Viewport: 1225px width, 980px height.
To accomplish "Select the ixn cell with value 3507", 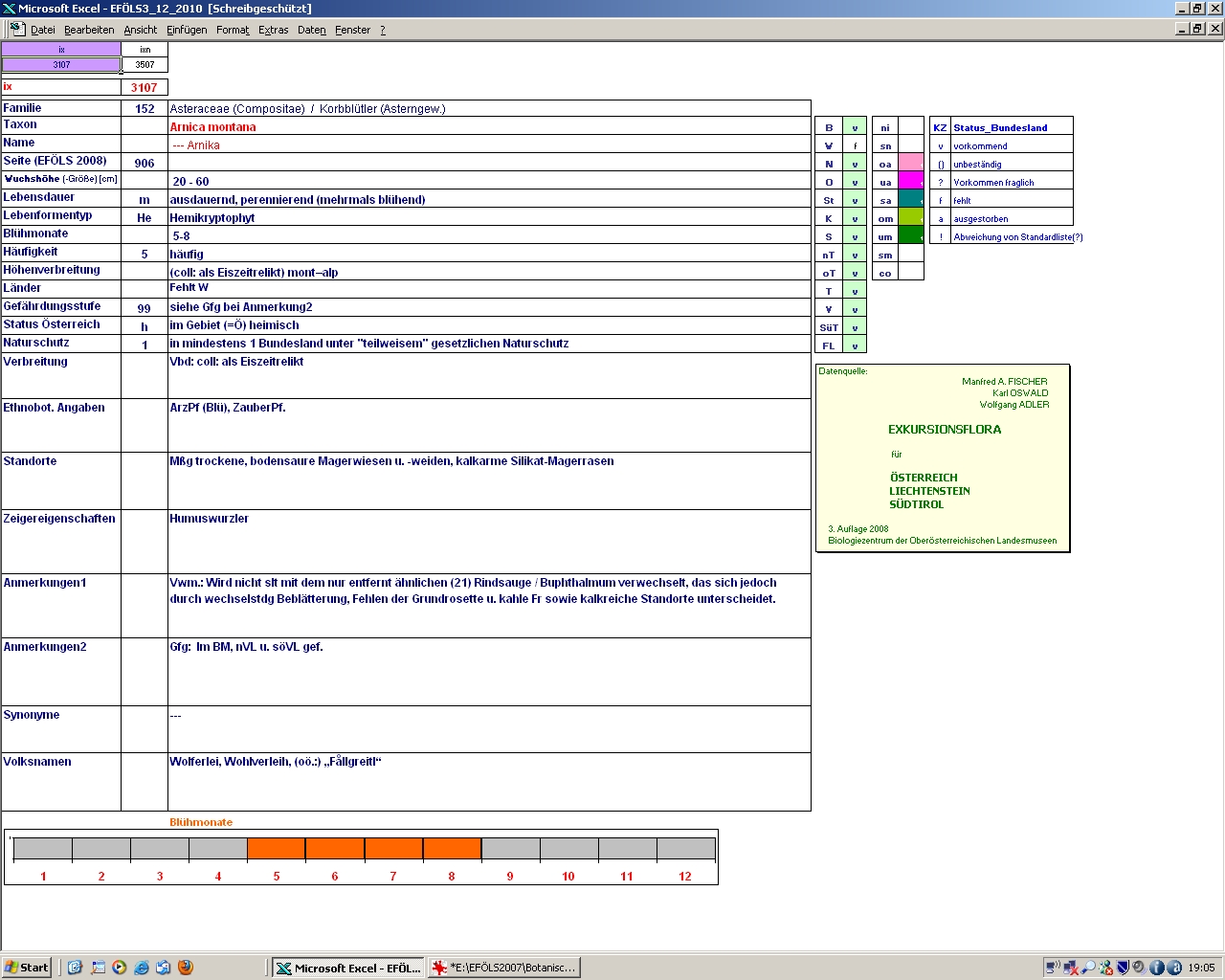I will [x=145, y=65].
